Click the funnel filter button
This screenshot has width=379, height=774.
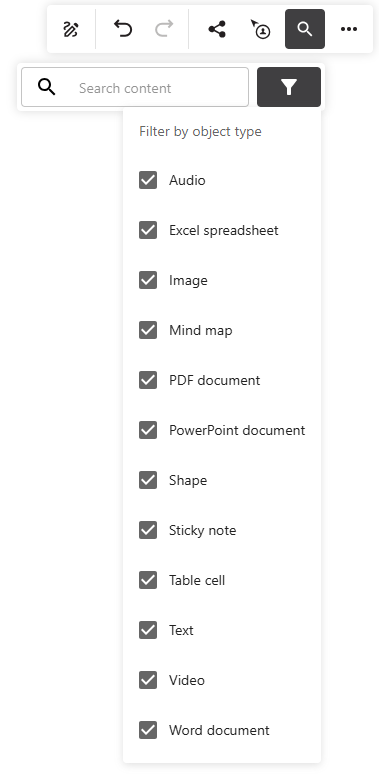click(x=289, y=87)
